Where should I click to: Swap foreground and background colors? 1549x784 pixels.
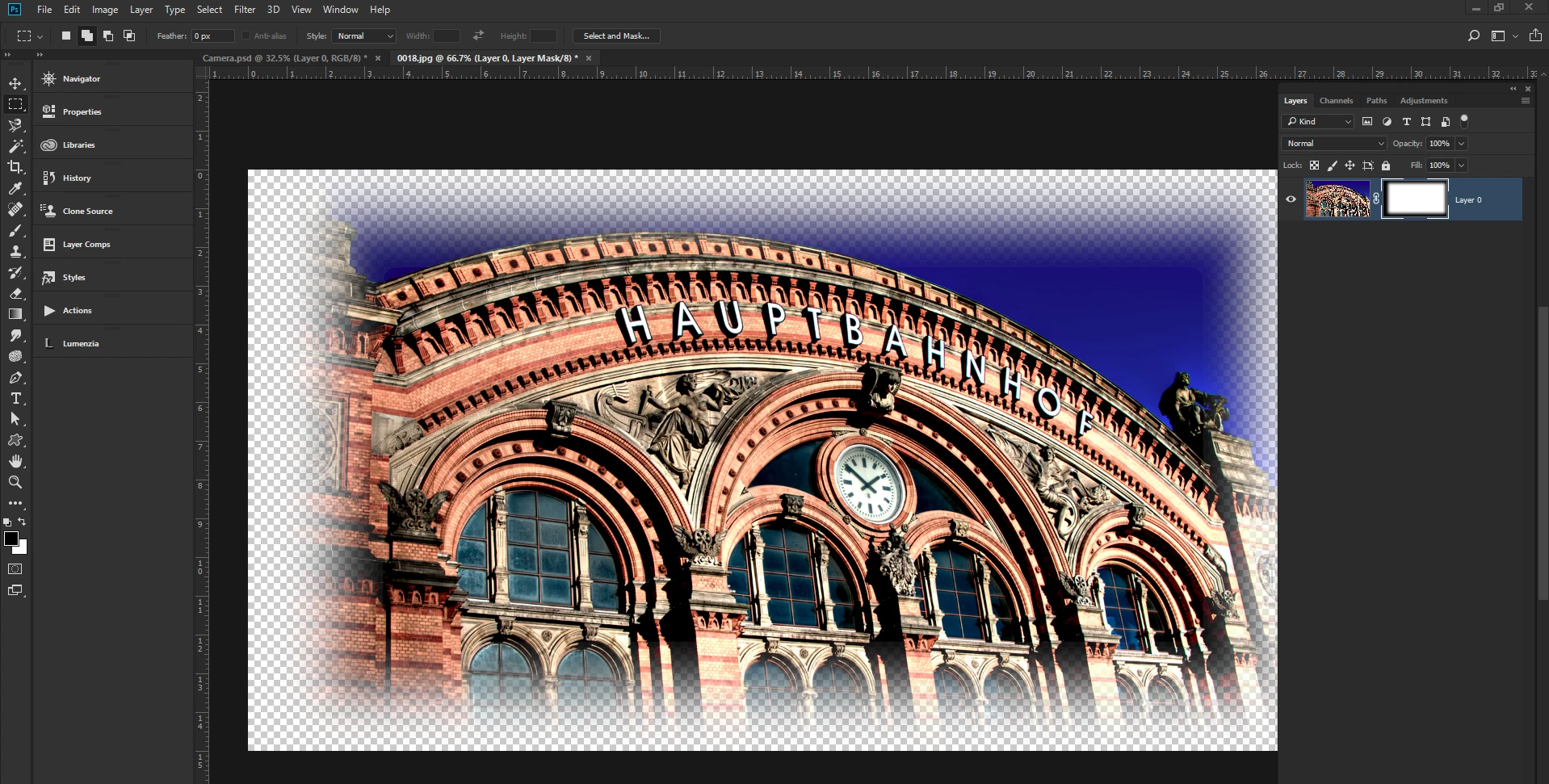23,522
